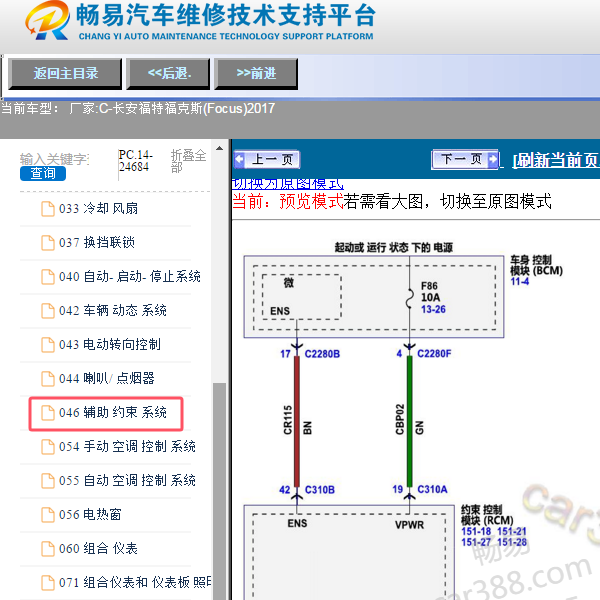Click the document icon beside 040 自动-启动-停止系统

48,277
